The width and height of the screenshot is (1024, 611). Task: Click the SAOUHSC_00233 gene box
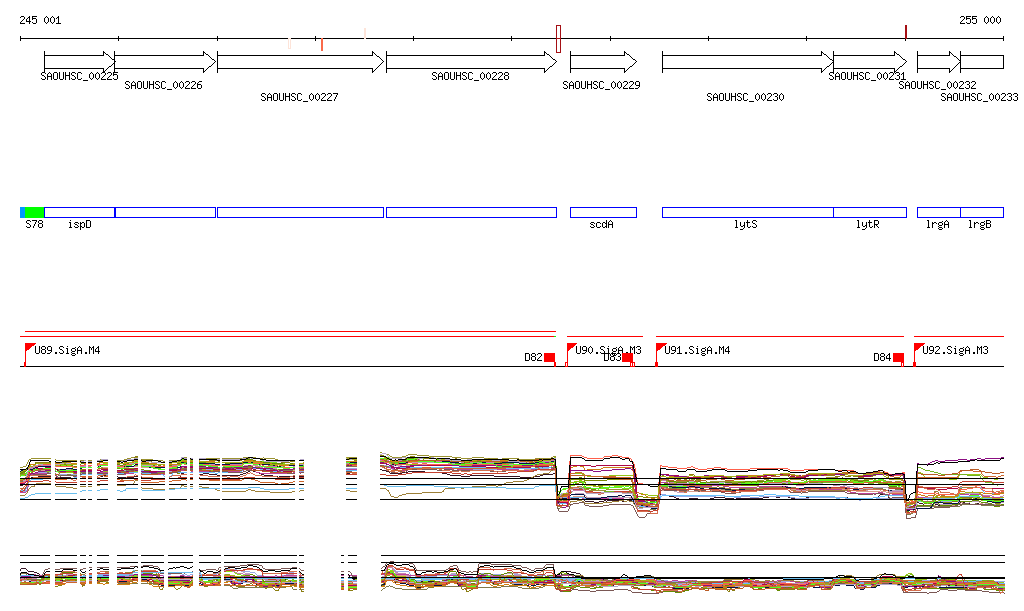tap(982, 62)
